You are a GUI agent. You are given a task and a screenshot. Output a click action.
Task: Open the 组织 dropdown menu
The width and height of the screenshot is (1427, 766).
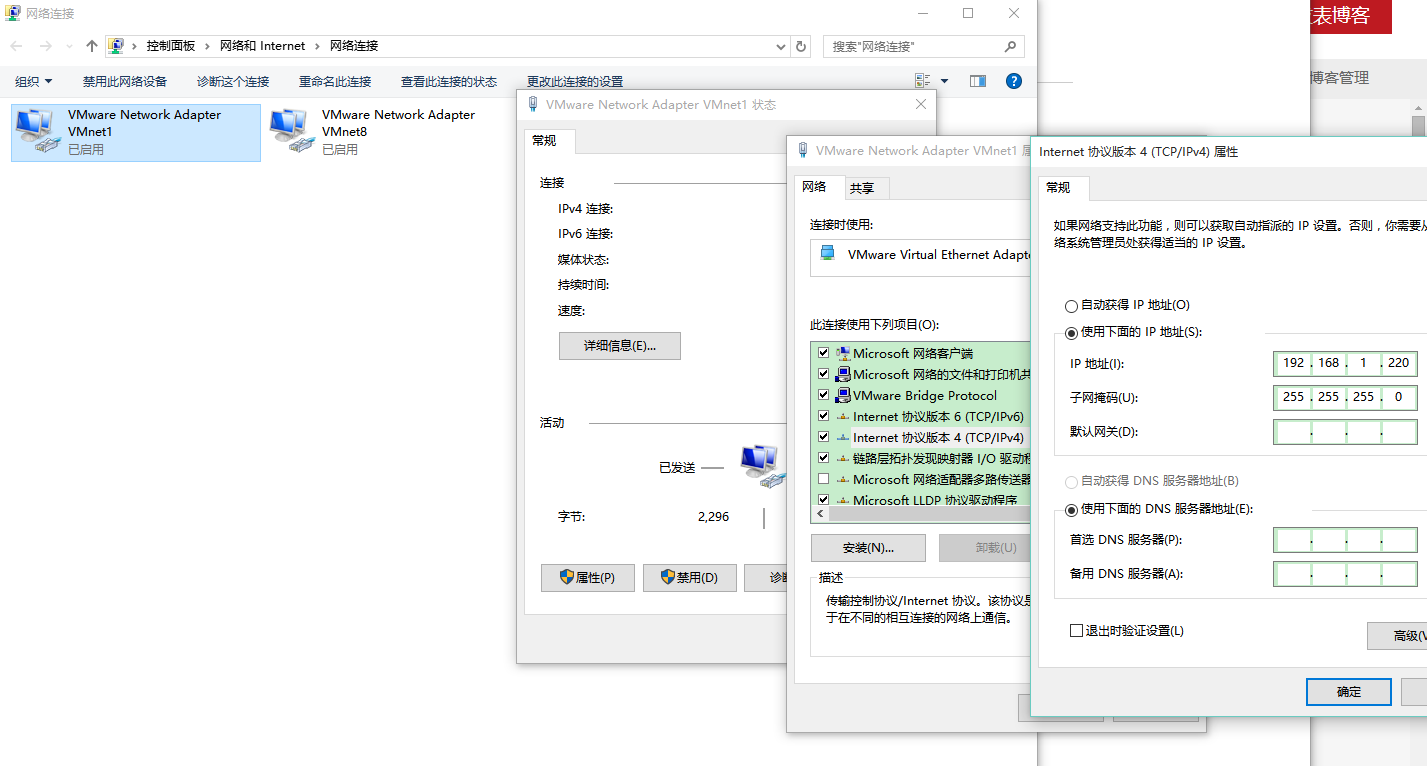click(x=33, y=81)
